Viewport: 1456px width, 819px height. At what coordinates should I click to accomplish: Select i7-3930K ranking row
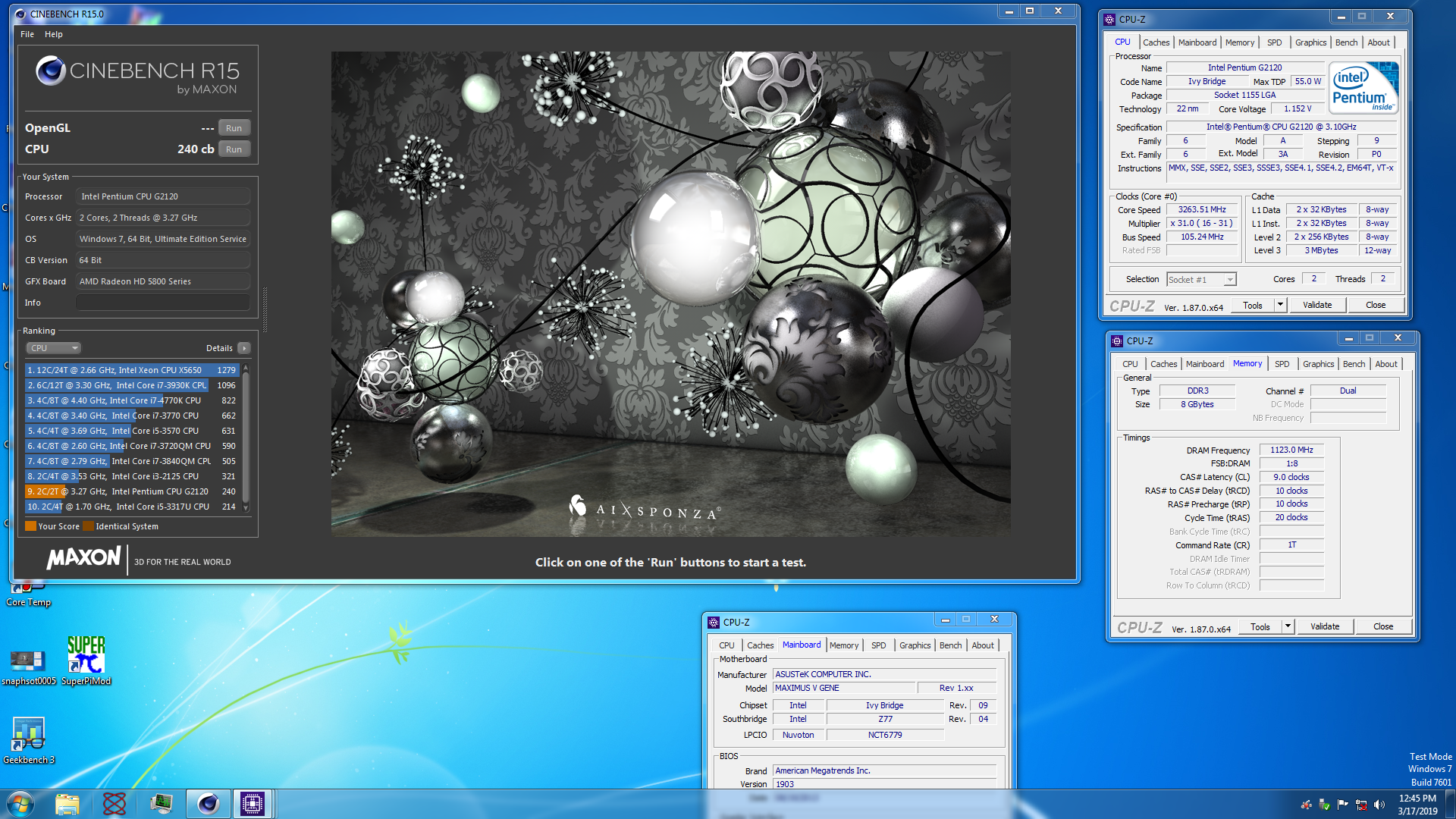coord(132,385)
